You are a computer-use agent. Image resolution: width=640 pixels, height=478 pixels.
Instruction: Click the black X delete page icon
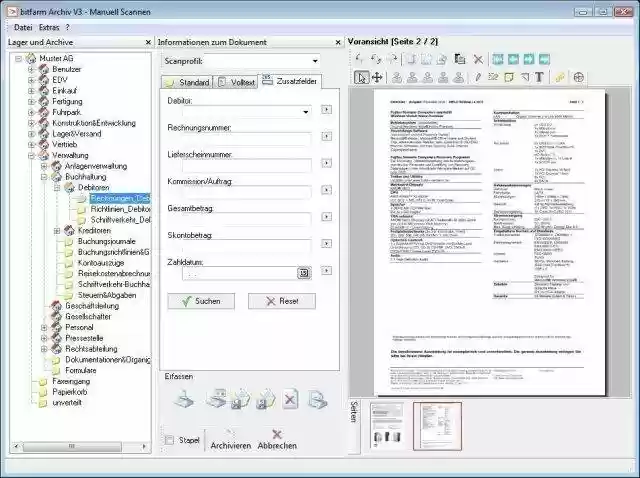point(478,60)
